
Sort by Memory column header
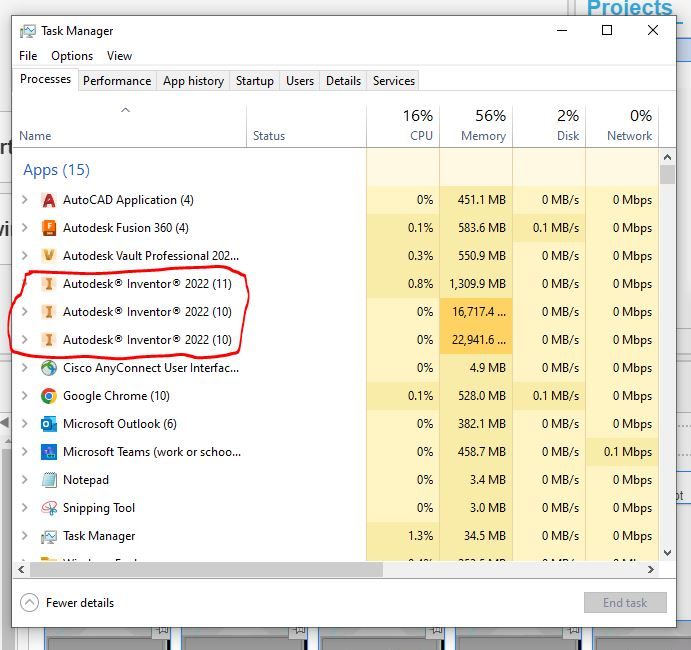point(476,126)
